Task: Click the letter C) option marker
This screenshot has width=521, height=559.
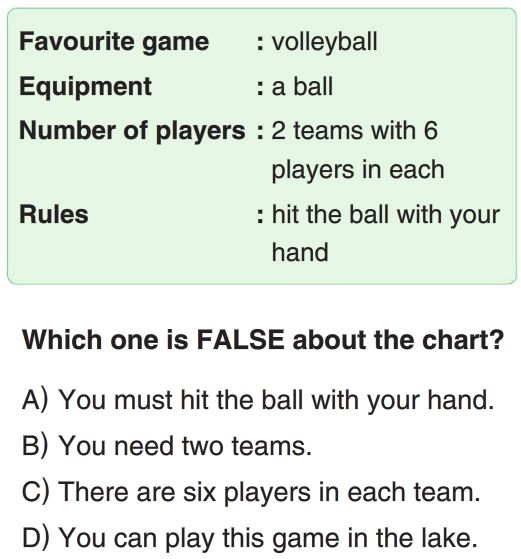Action: tap(35, 492)
